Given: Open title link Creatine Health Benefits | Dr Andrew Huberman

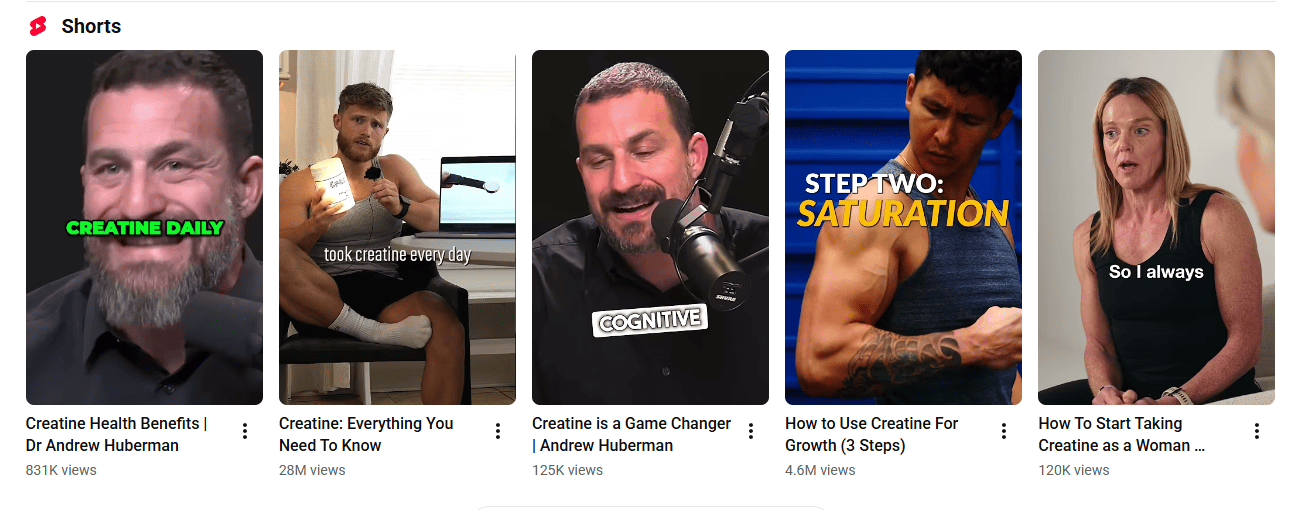Looking at the screenshot, I should (116, 434).
